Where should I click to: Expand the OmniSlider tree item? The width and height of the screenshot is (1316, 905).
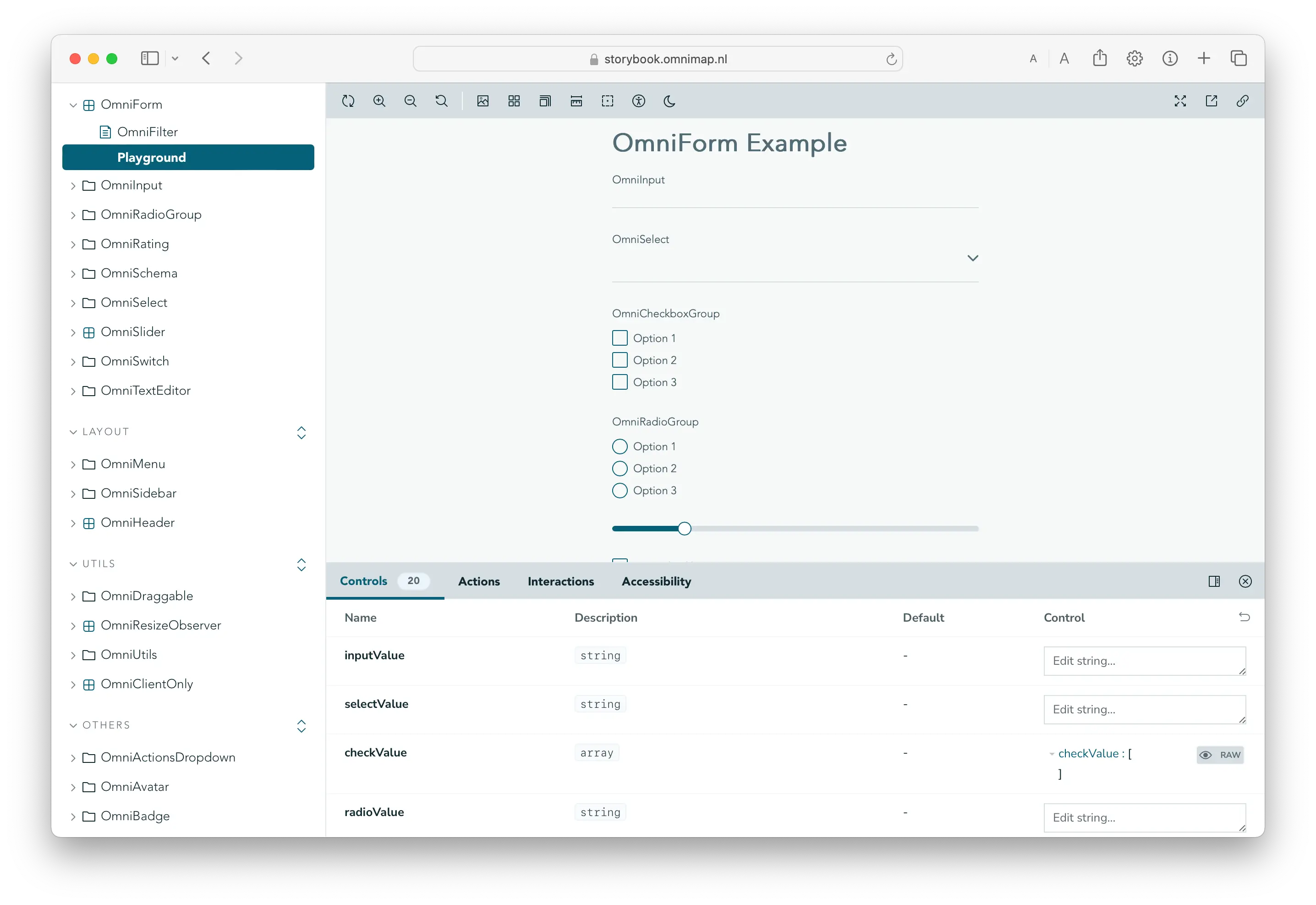point(76,331)
